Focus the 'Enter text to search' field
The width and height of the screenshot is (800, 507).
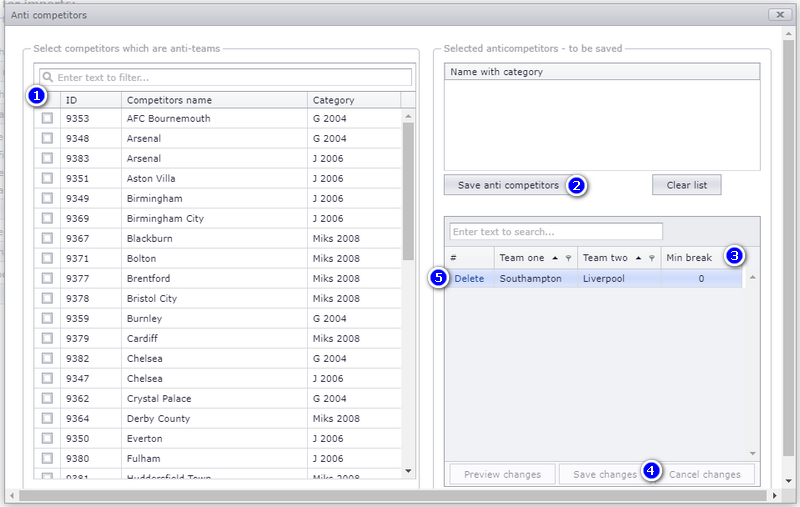(556, 232)
